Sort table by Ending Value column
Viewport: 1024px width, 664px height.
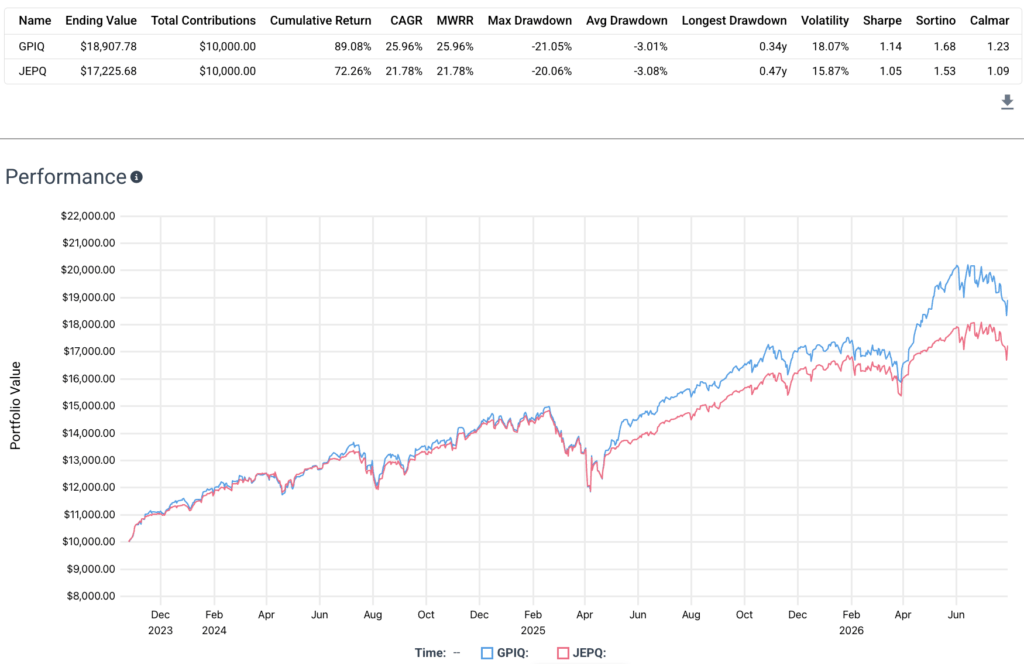101,20
